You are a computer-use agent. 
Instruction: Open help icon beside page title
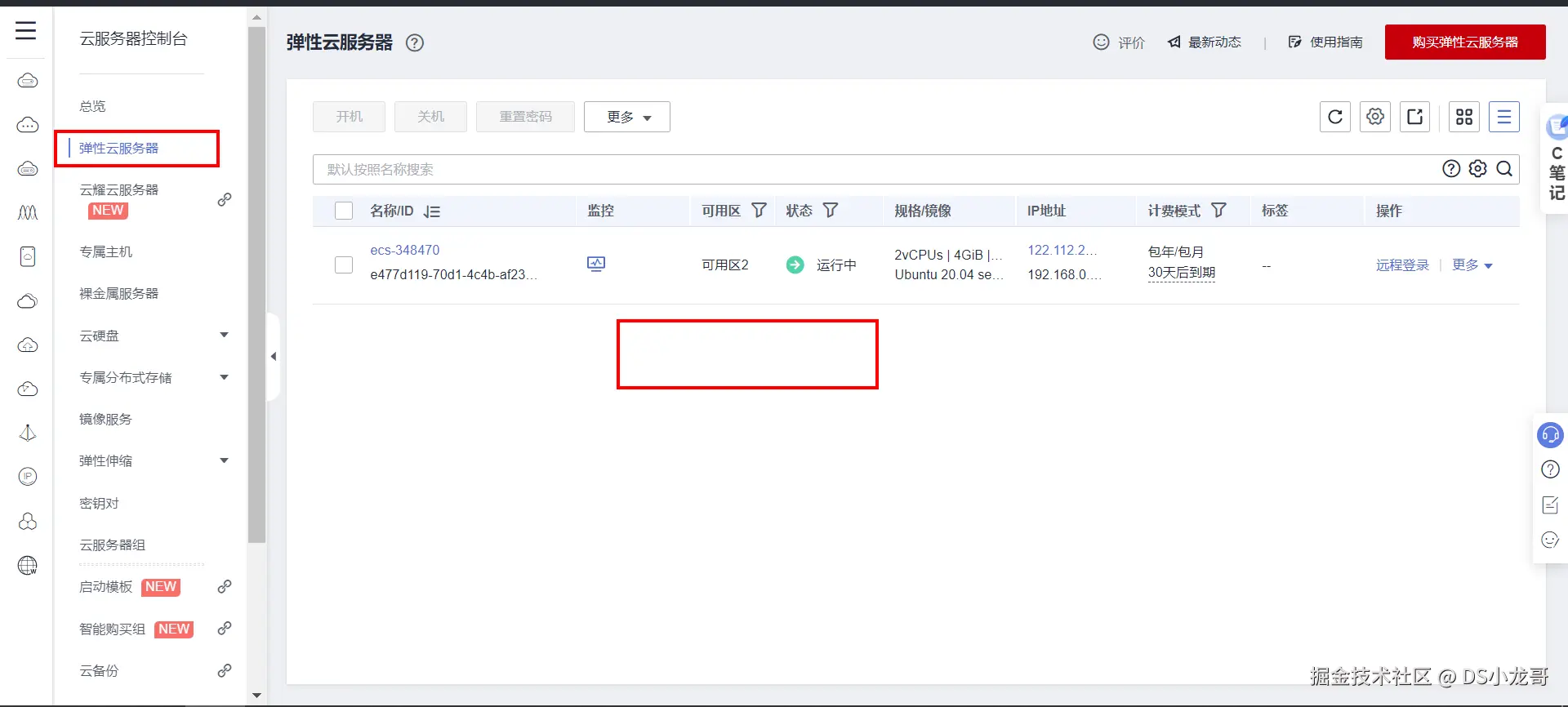[x=415, y=42]
